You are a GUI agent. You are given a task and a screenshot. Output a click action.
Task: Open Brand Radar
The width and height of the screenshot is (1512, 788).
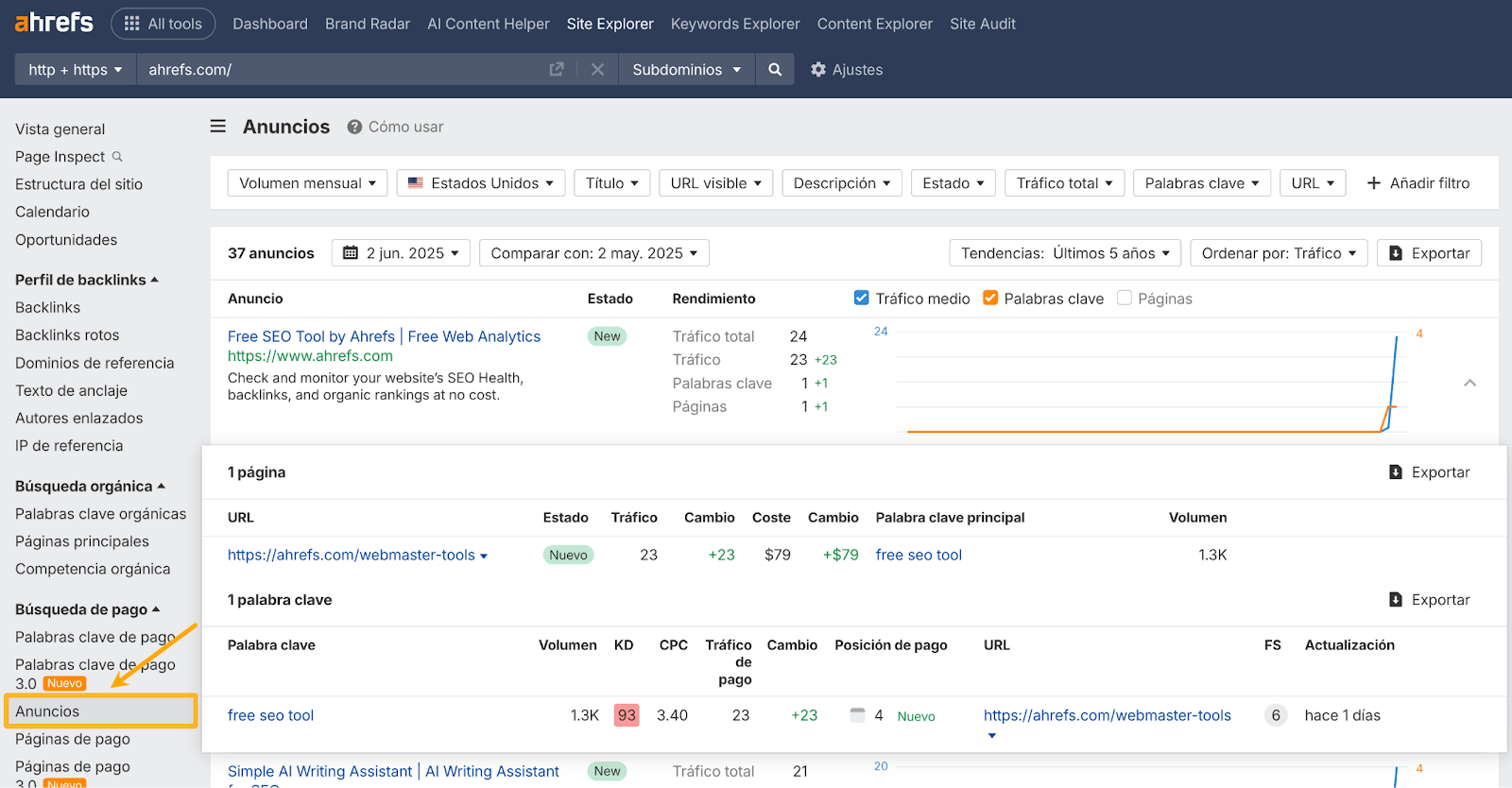[368, 24]
